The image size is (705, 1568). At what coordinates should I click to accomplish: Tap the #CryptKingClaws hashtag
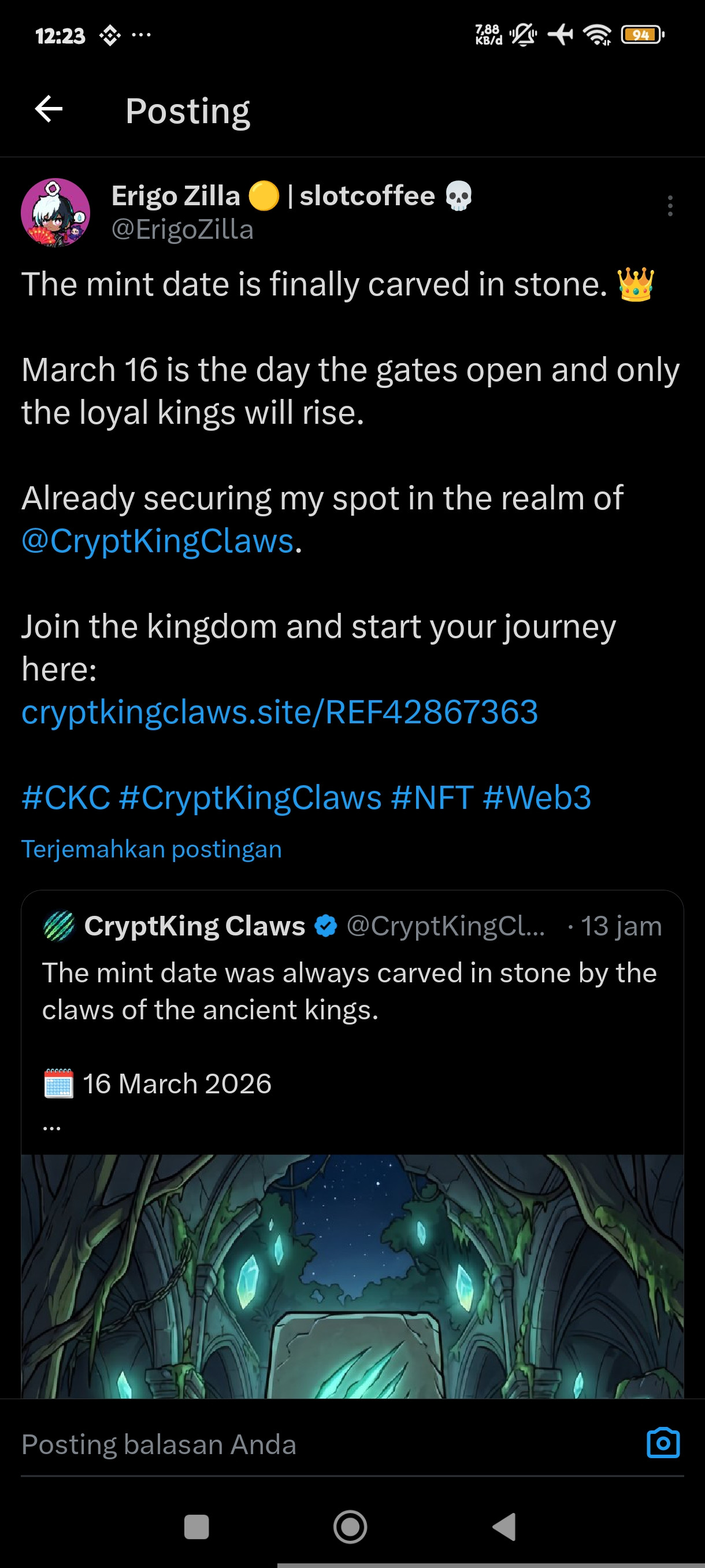[250, 797]
